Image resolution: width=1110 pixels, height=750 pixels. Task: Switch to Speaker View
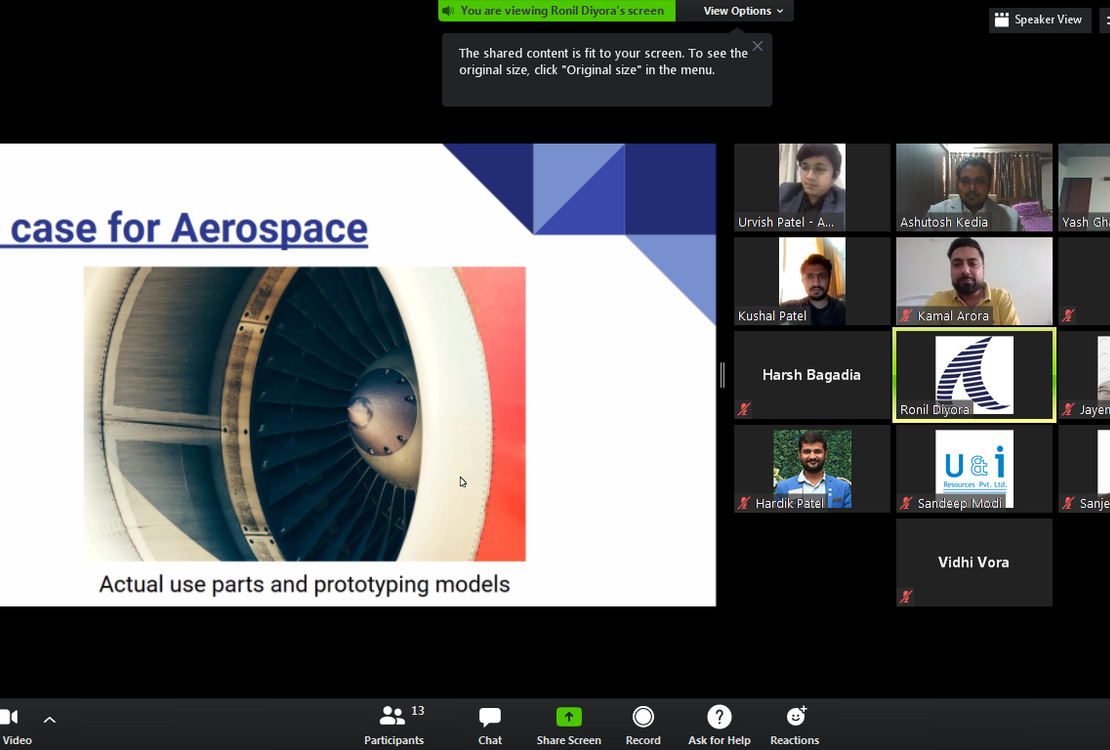(x=1038, y=20)
